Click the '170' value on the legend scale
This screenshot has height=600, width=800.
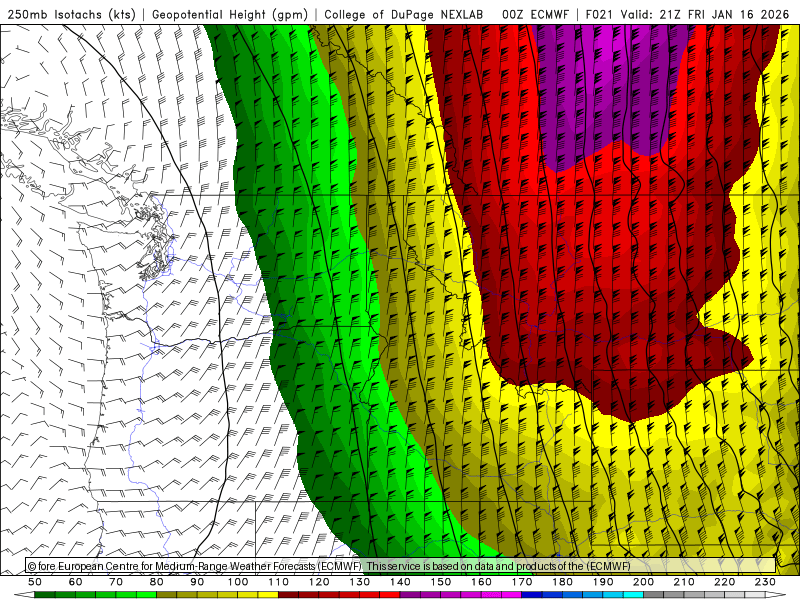click(x=522, y=582)
